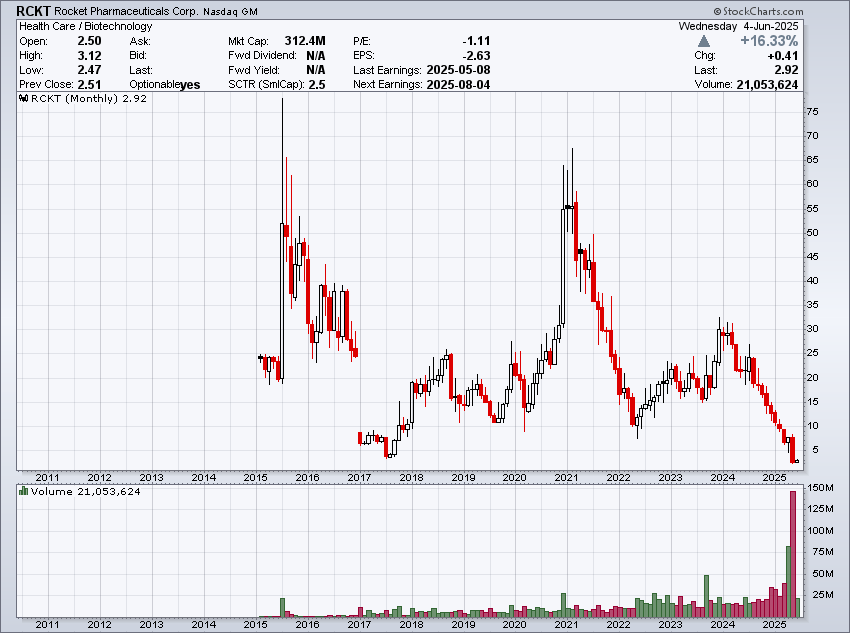Click the Last Earnings date 2025-05-08
The width and height of the screenshot is (850, 633).
point(459,70)
